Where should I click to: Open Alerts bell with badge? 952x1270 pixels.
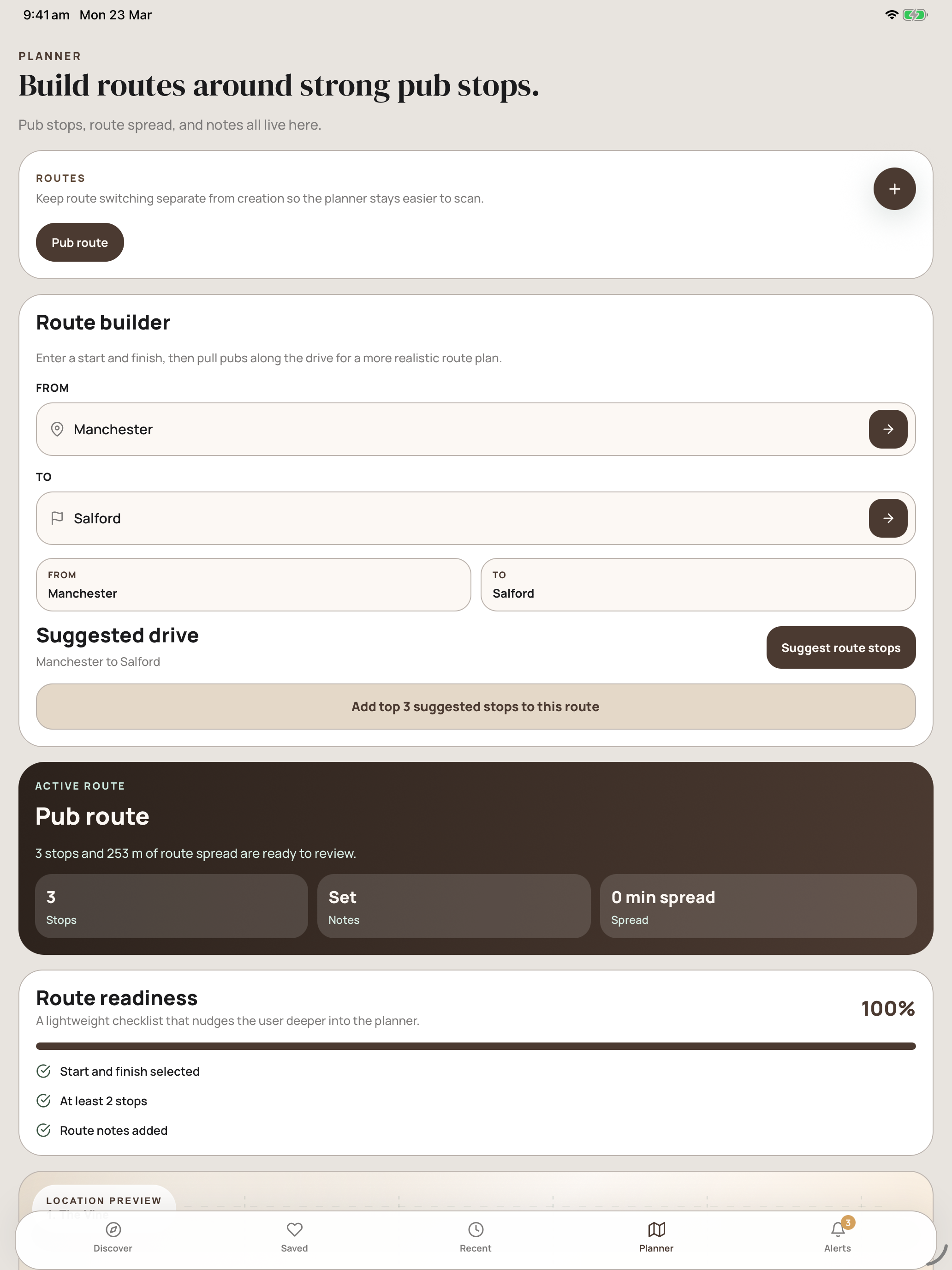click(837, 1237)
